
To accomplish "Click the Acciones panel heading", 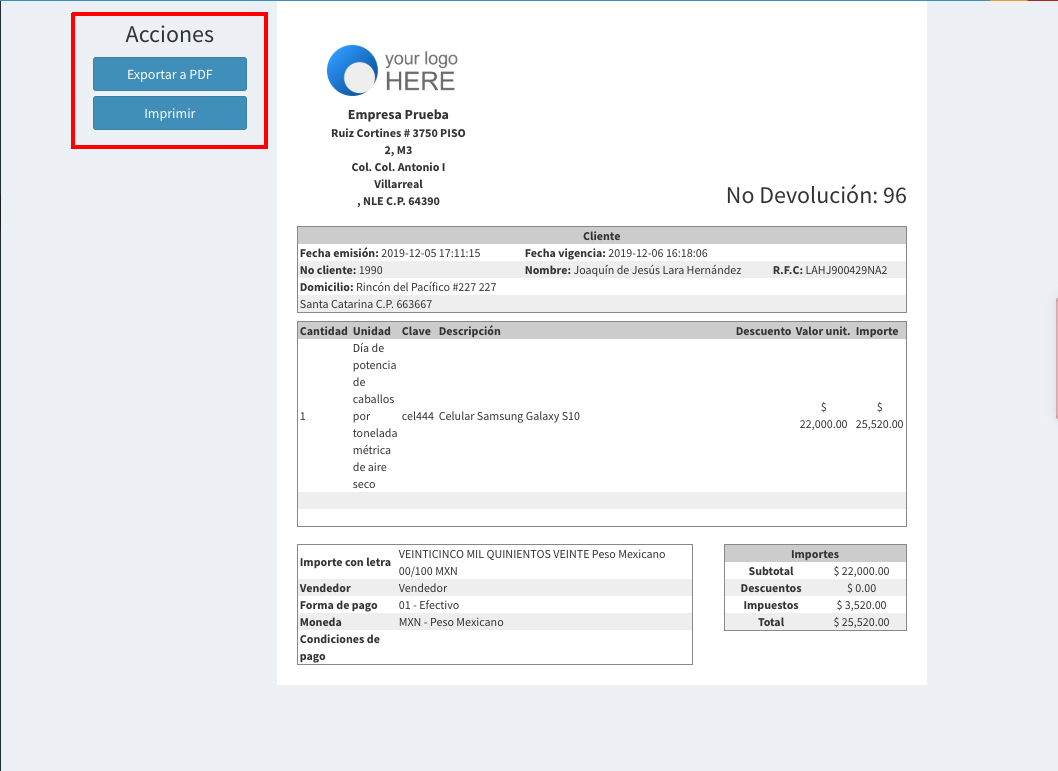I will click(x=169, y=34).
